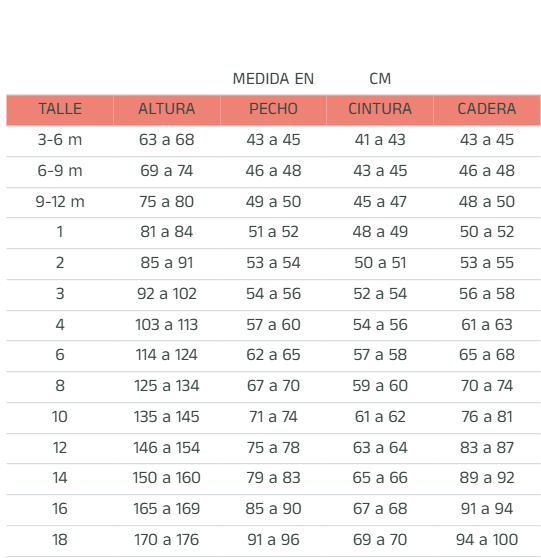Select the 9-12 m size label

coord(60,201)
